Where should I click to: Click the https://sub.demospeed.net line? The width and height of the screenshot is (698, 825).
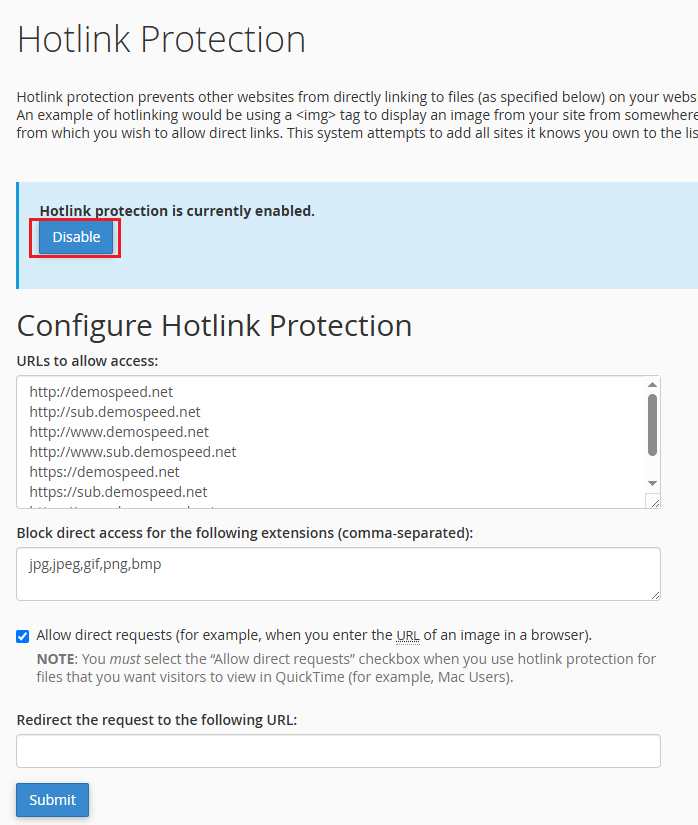coord(118,492)
